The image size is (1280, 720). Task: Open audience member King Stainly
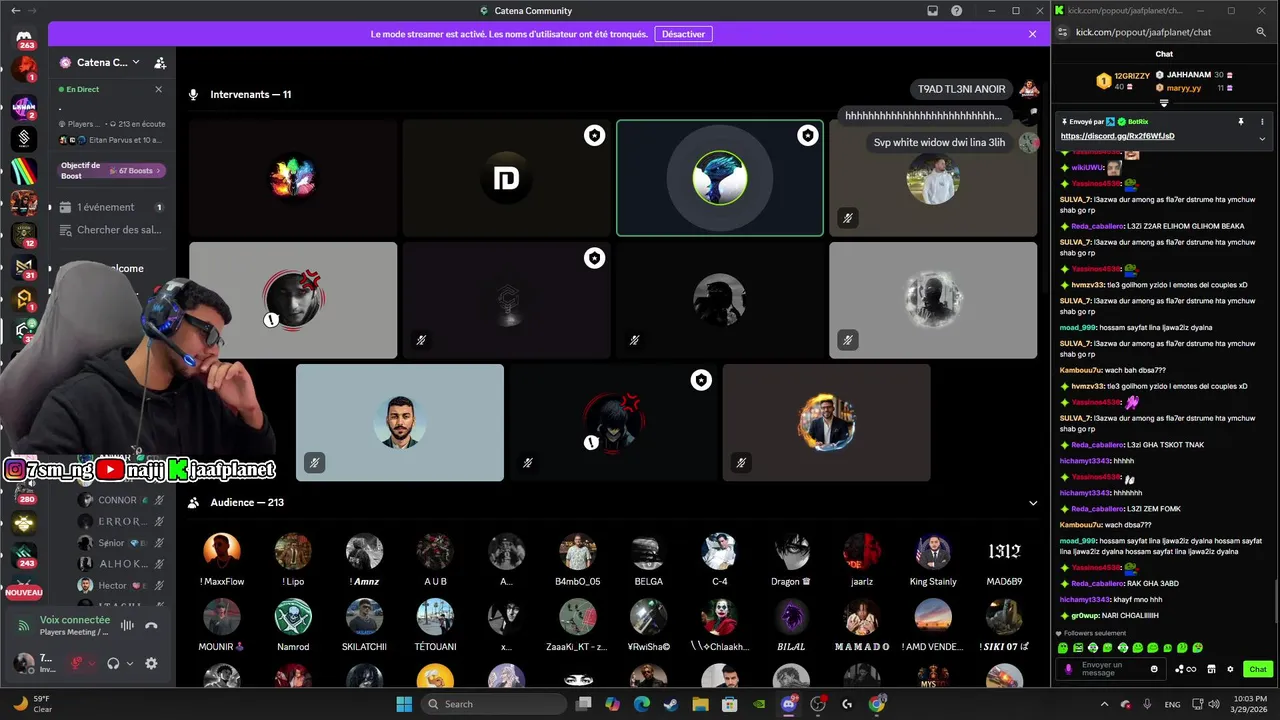tap(933, 560)
